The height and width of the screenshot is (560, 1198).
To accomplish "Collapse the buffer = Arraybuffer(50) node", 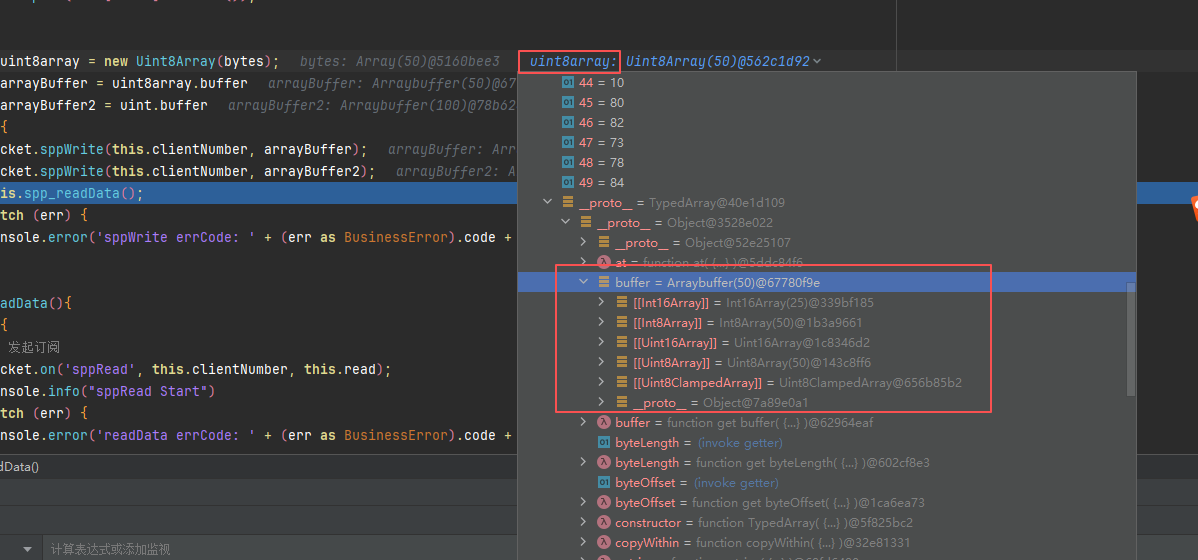I will pyautogui.click(x=584, y=283).
